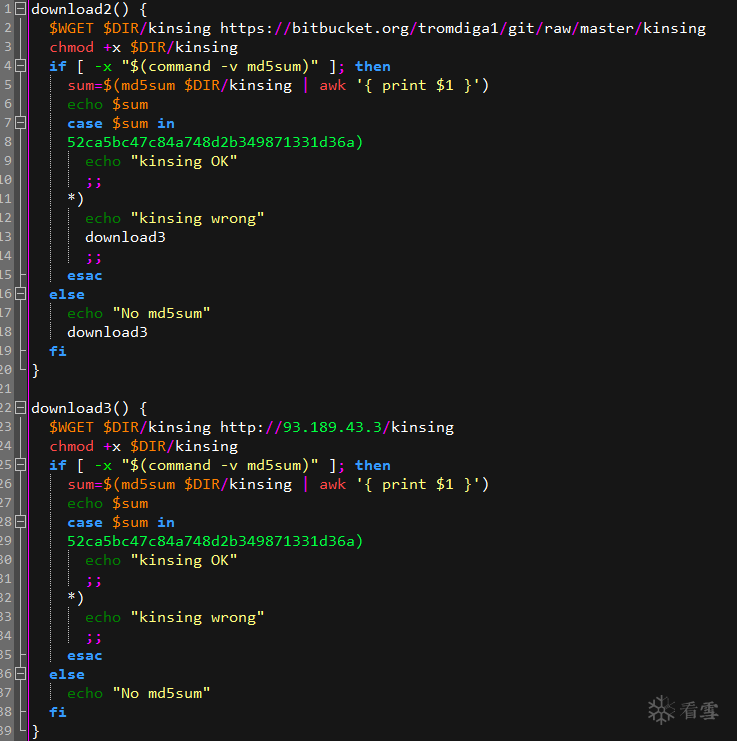
Task: Click the *) default pattern on line 11
Action: [x=76, y=199]
